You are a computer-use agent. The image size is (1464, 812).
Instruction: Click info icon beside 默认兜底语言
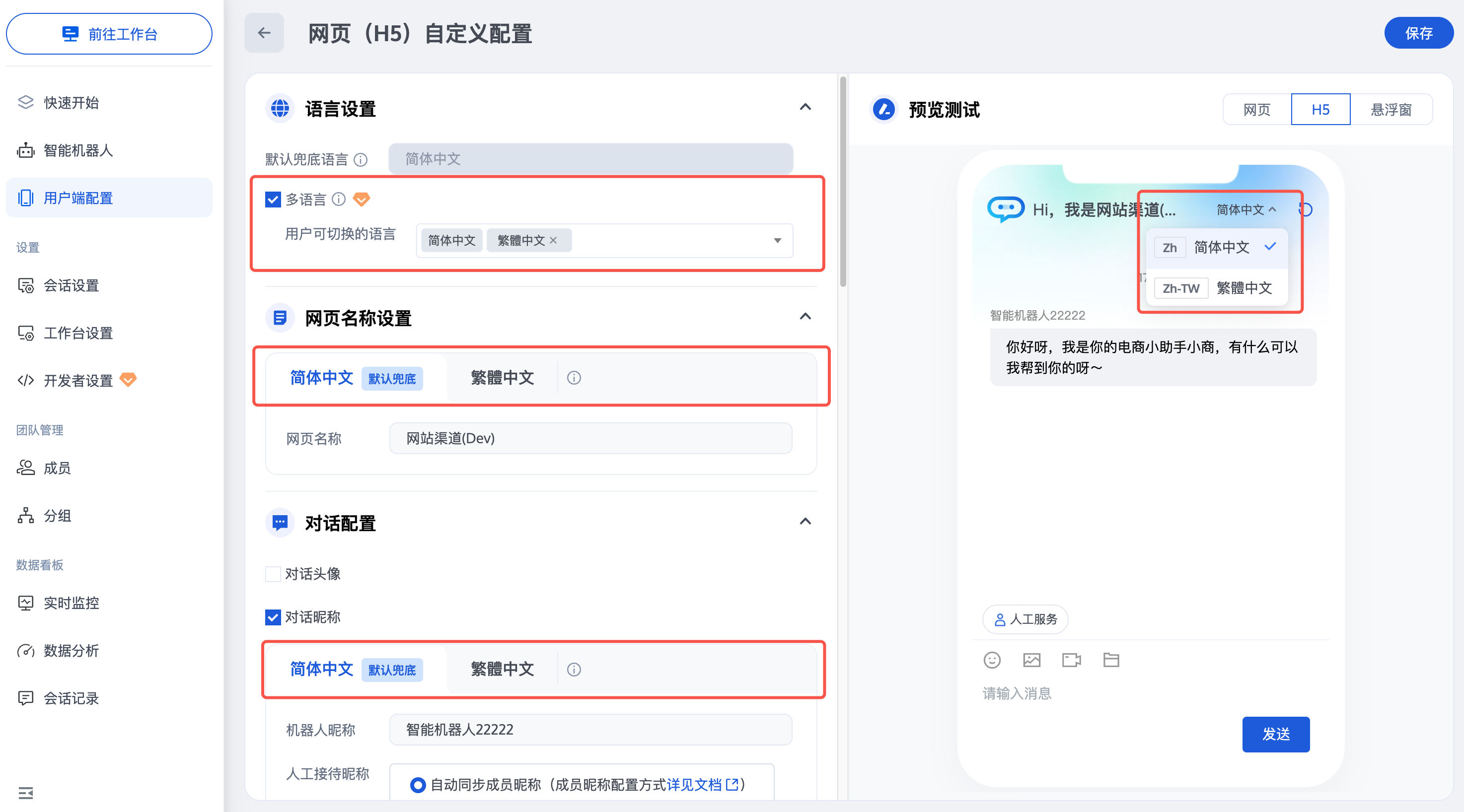click(361, 159)
